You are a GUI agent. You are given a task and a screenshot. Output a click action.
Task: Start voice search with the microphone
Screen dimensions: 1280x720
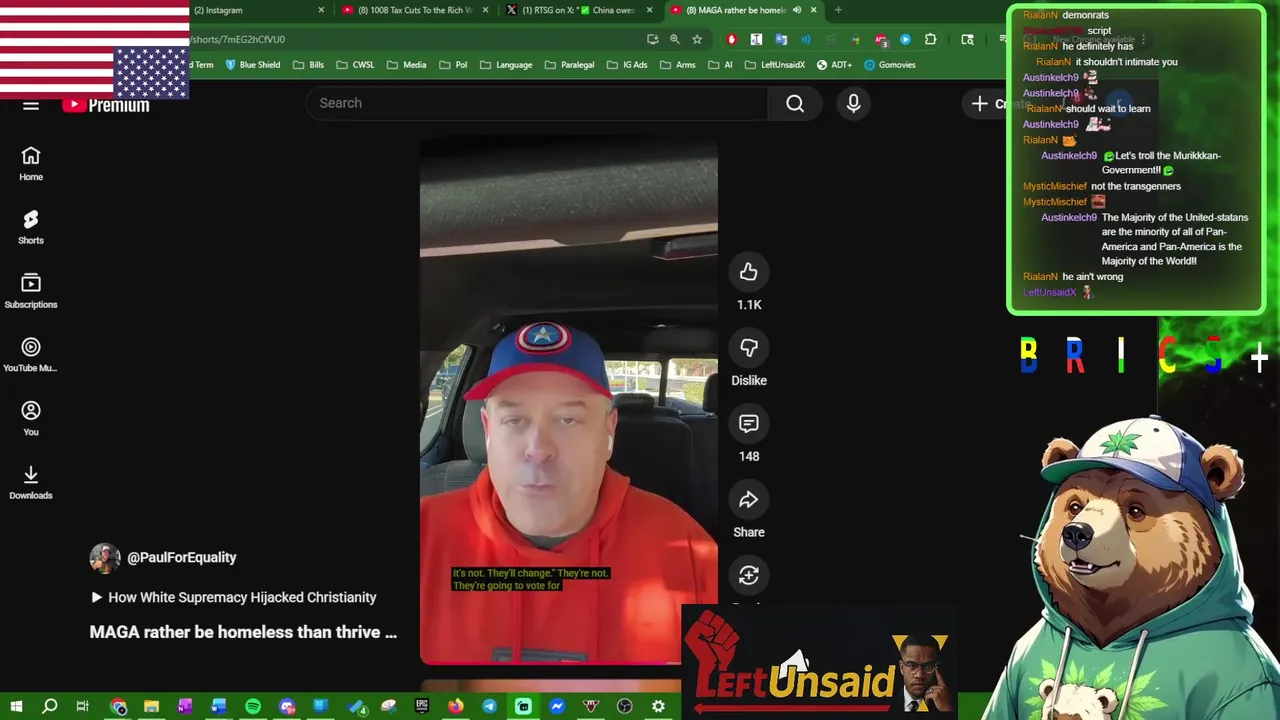[853, 103]
